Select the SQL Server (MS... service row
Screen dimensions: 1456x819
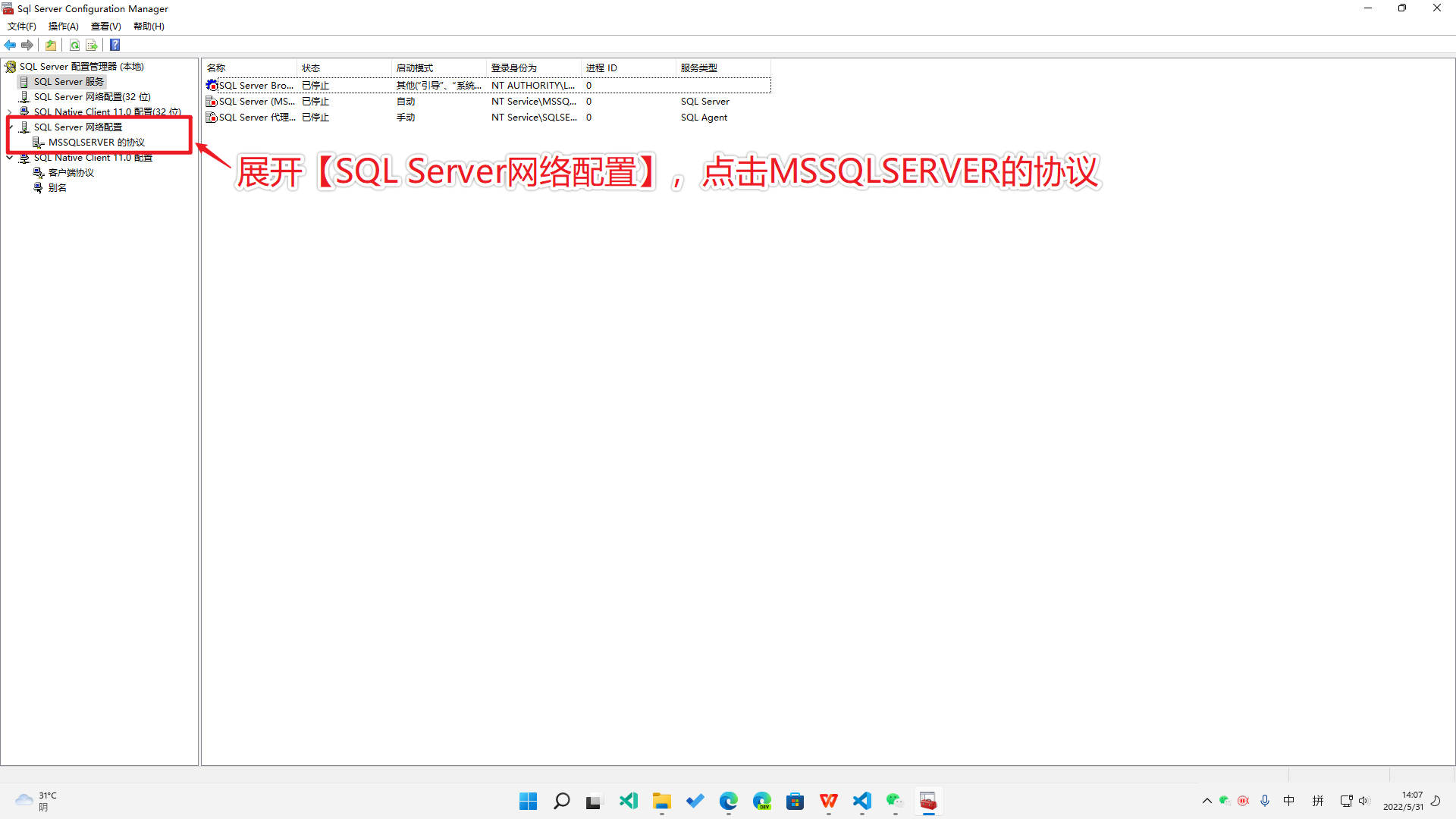tap(487, 102)
